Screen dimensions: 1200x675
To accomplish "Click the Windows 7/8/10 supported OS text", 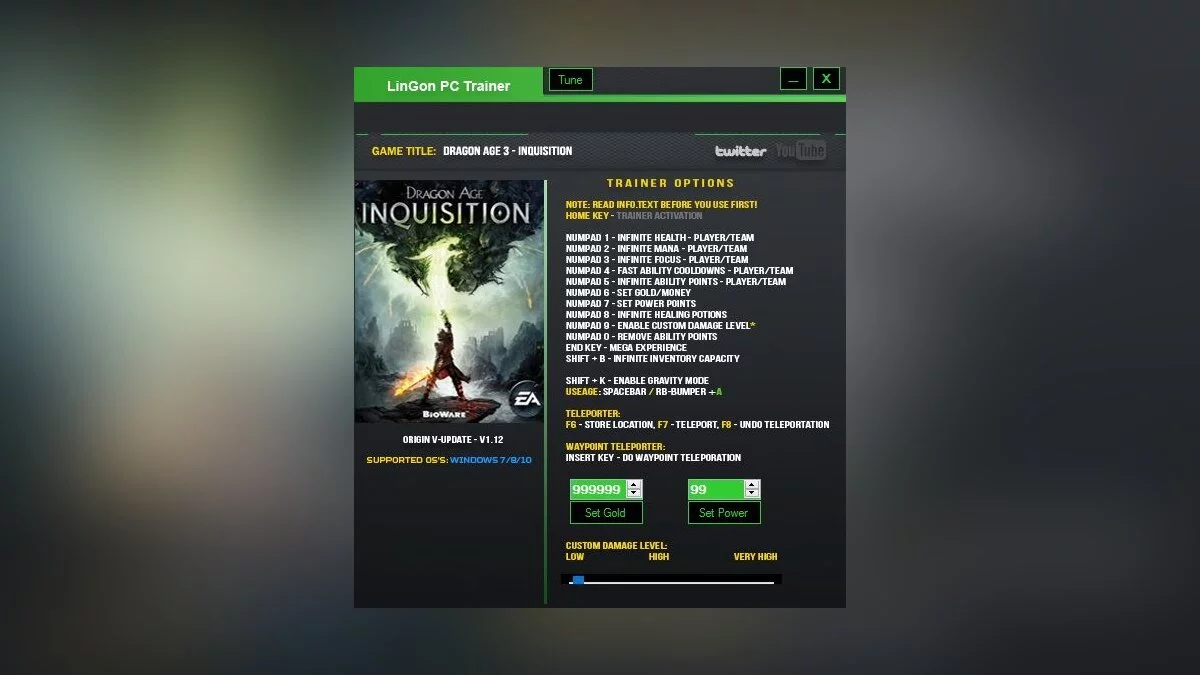I will (x=491, y=460).
